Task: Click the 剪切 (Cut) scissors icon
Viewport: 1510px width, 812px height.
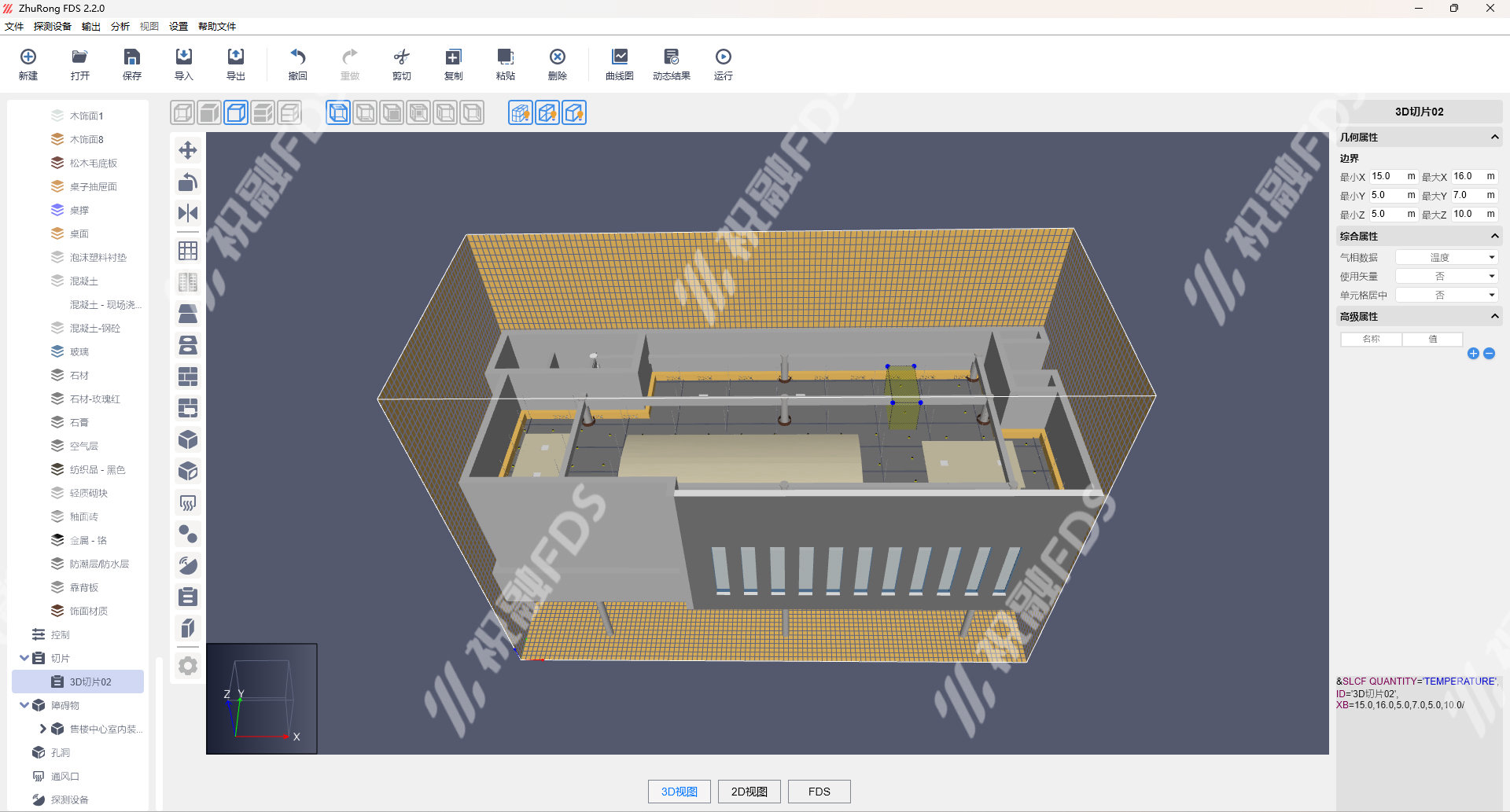Action: (x=402, y=57)
